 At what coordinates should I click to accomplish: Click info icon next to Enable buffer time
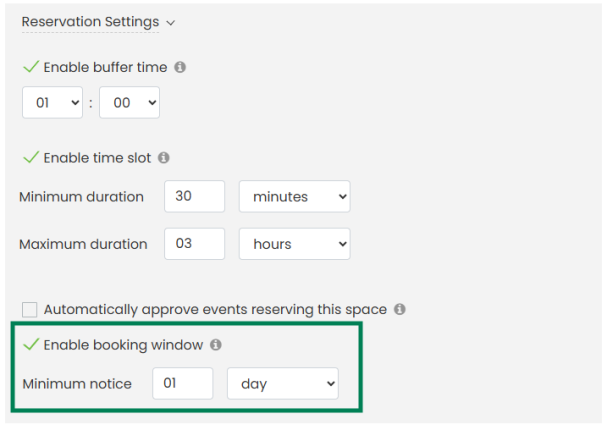(181, 68)
